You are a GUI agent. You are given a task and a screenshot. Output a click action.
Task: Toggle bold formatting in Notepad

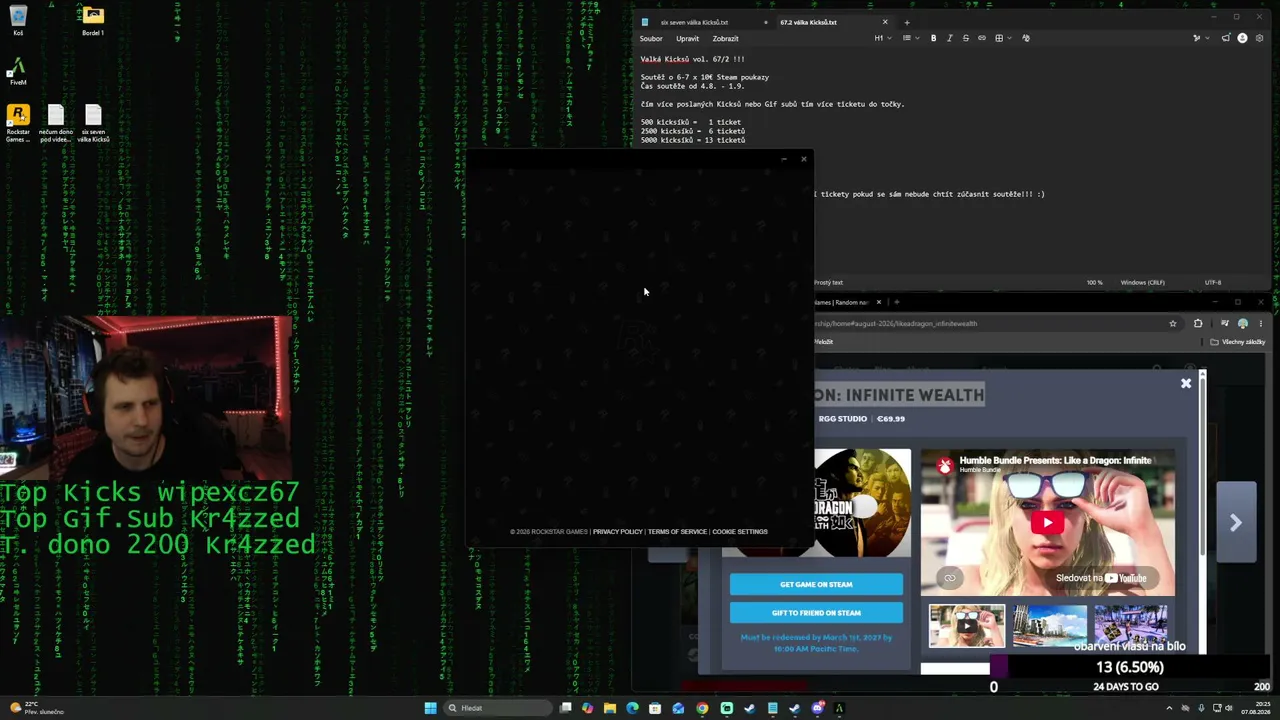934,38
